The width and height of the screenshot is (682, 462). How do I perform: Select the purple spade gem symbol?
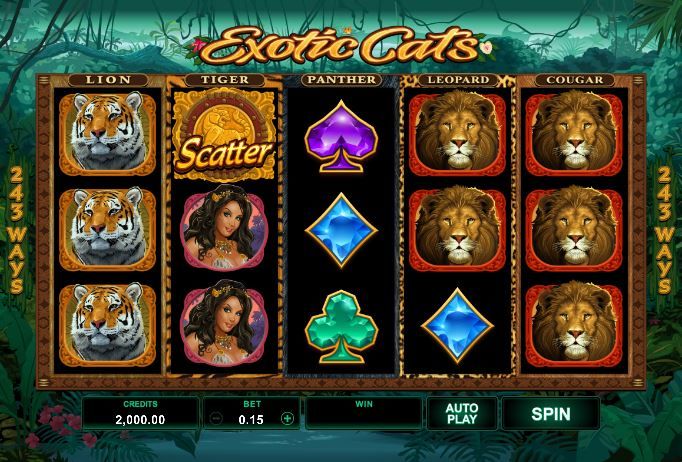coord(341,137)
